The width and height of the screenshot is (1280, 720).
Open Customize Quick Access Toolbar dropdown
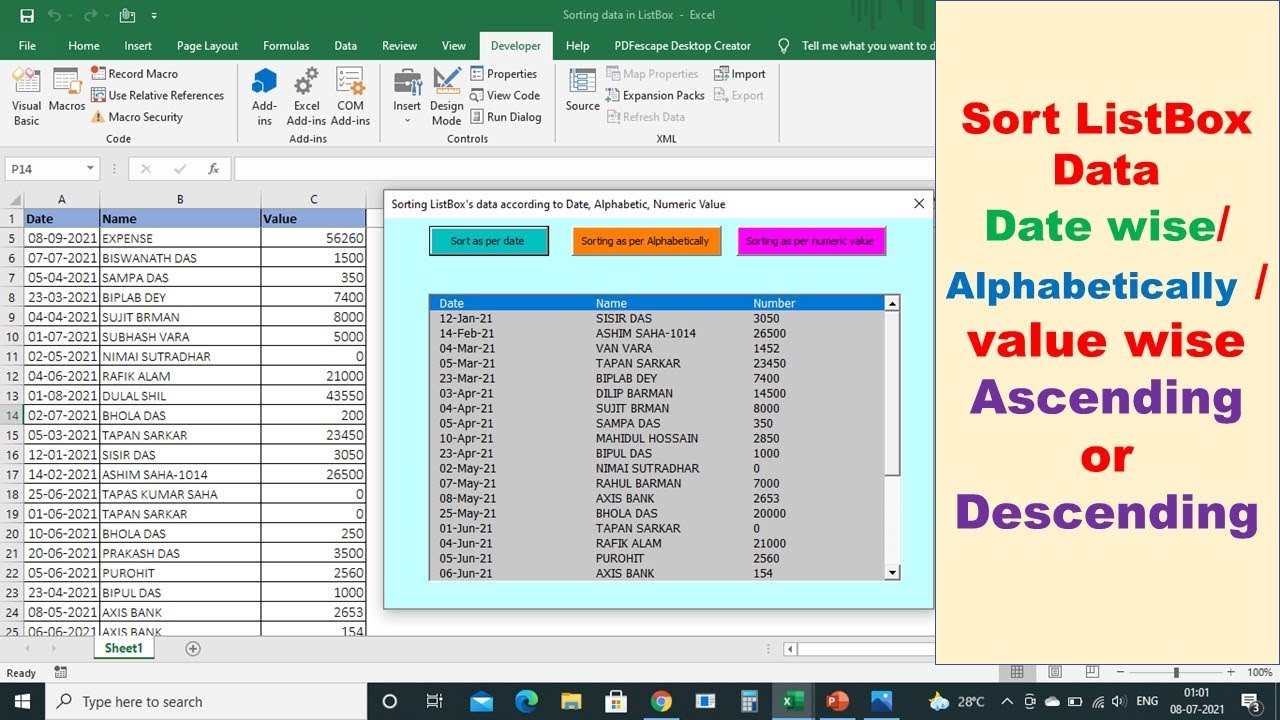pos(154,16)
